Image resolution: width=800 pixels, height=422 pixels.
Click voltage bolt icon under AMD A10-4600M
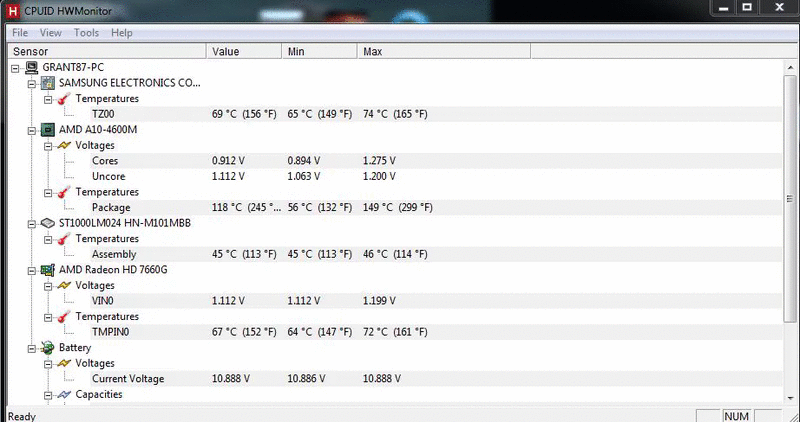tap(64, 145)
